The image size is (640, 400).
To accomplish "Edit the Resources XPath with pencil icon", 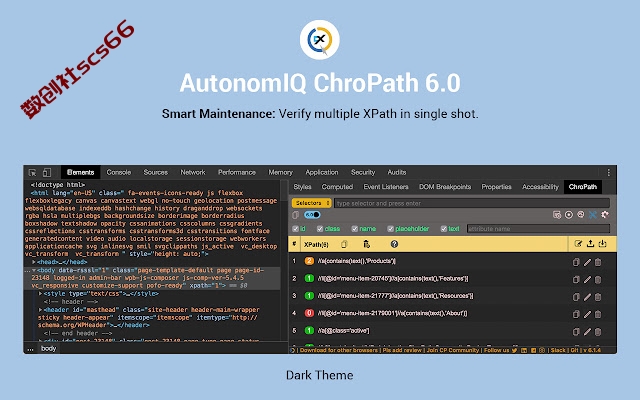I will [587, 297].
